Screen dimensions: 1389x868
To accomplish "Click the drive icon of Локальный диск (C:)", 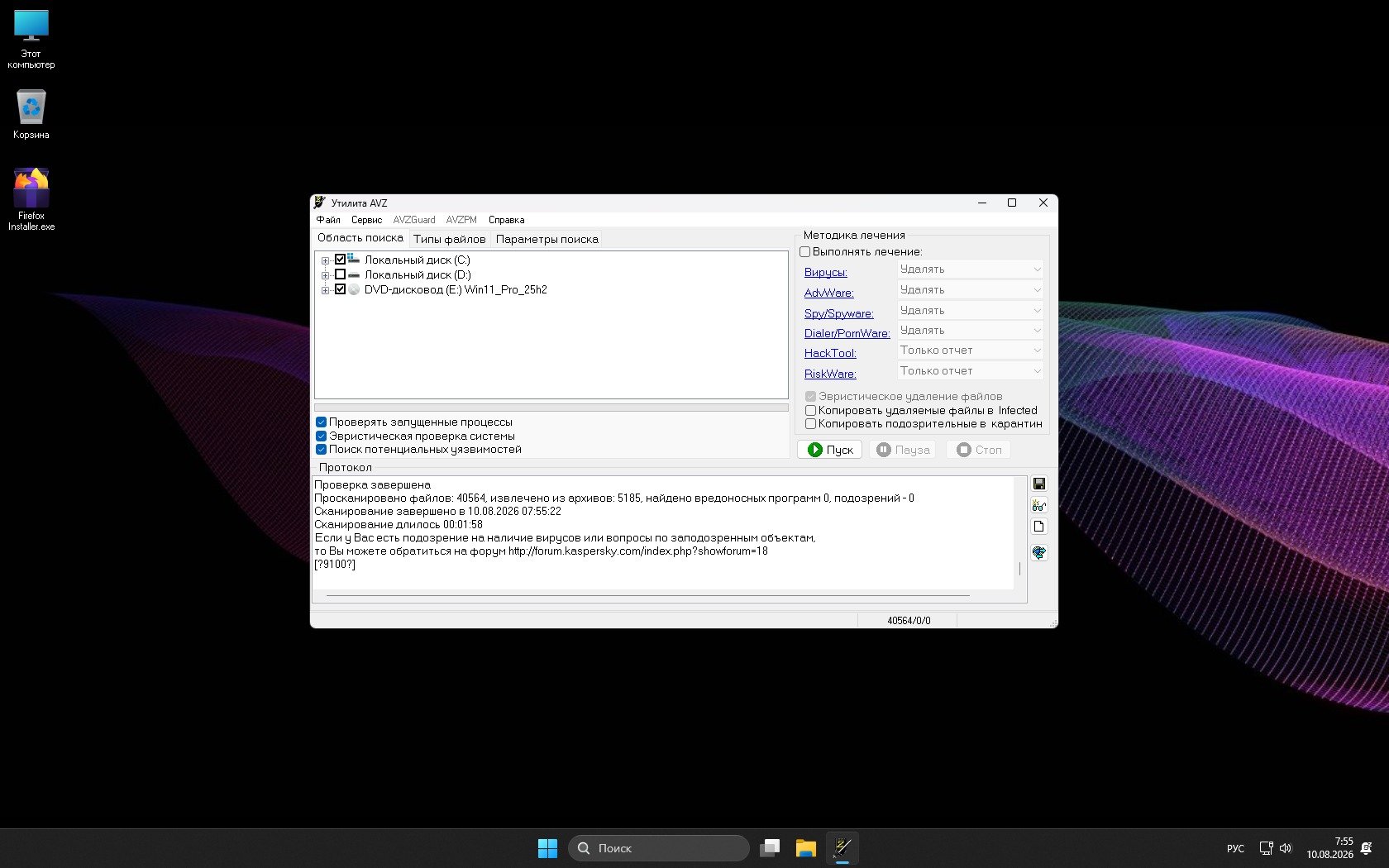I will pos(354,260).
